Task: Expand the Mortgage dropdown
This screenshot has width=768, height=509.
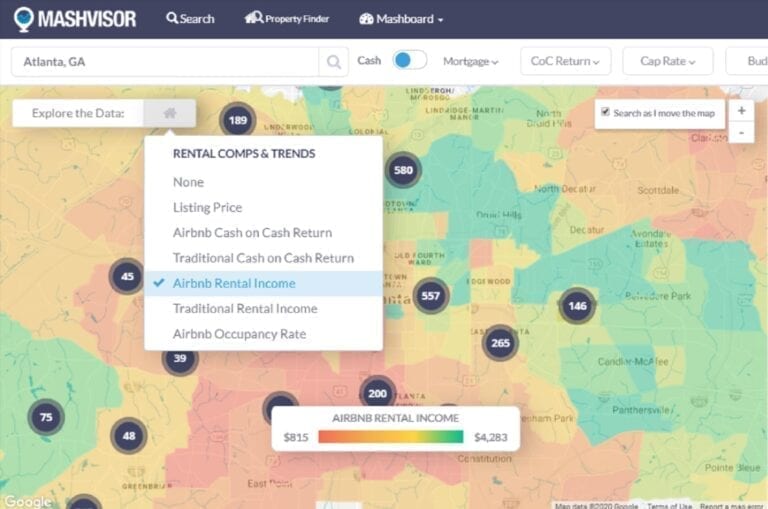Action: click(x=470, y=61)
